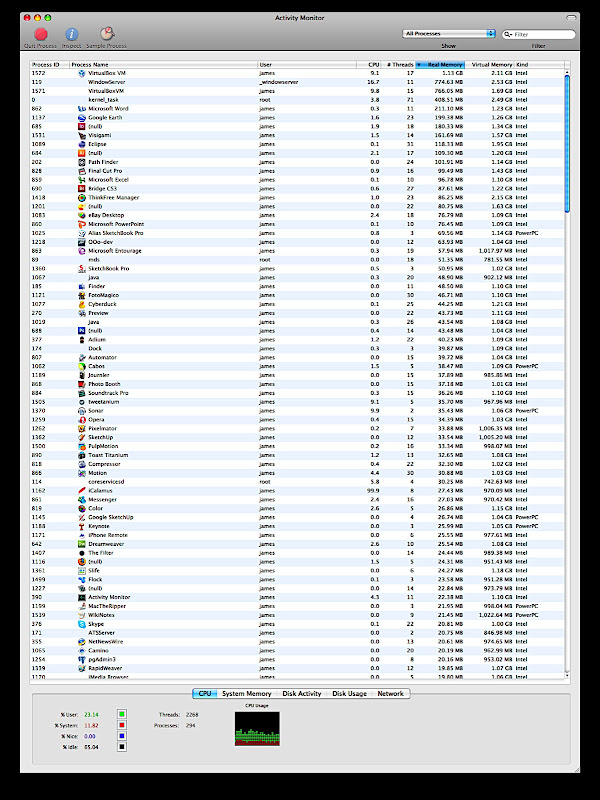Select the Opera process icon
This screenshot has height=800, width=600.
[x=82, y=419]
